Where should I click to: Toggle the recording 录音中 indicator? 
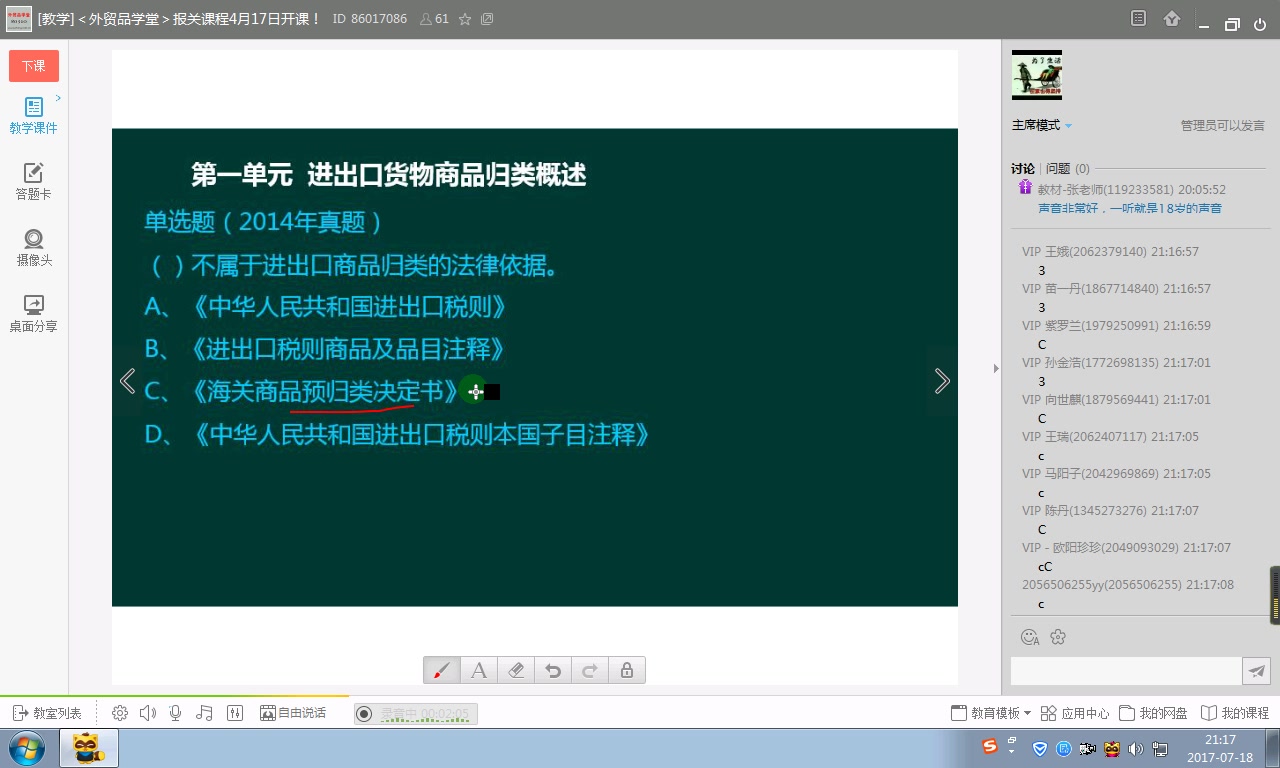[416, 713]
